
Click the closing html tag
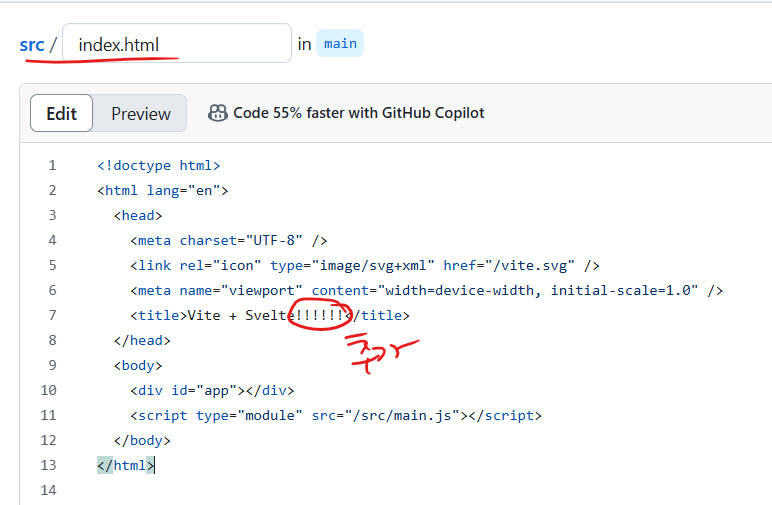coord(126,466)
